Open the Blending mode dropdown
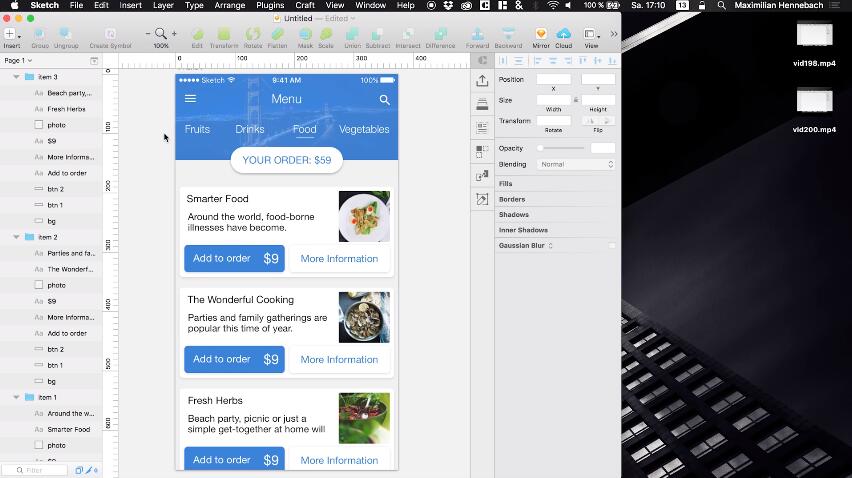The image size is (852, 478). coord(576,164)
